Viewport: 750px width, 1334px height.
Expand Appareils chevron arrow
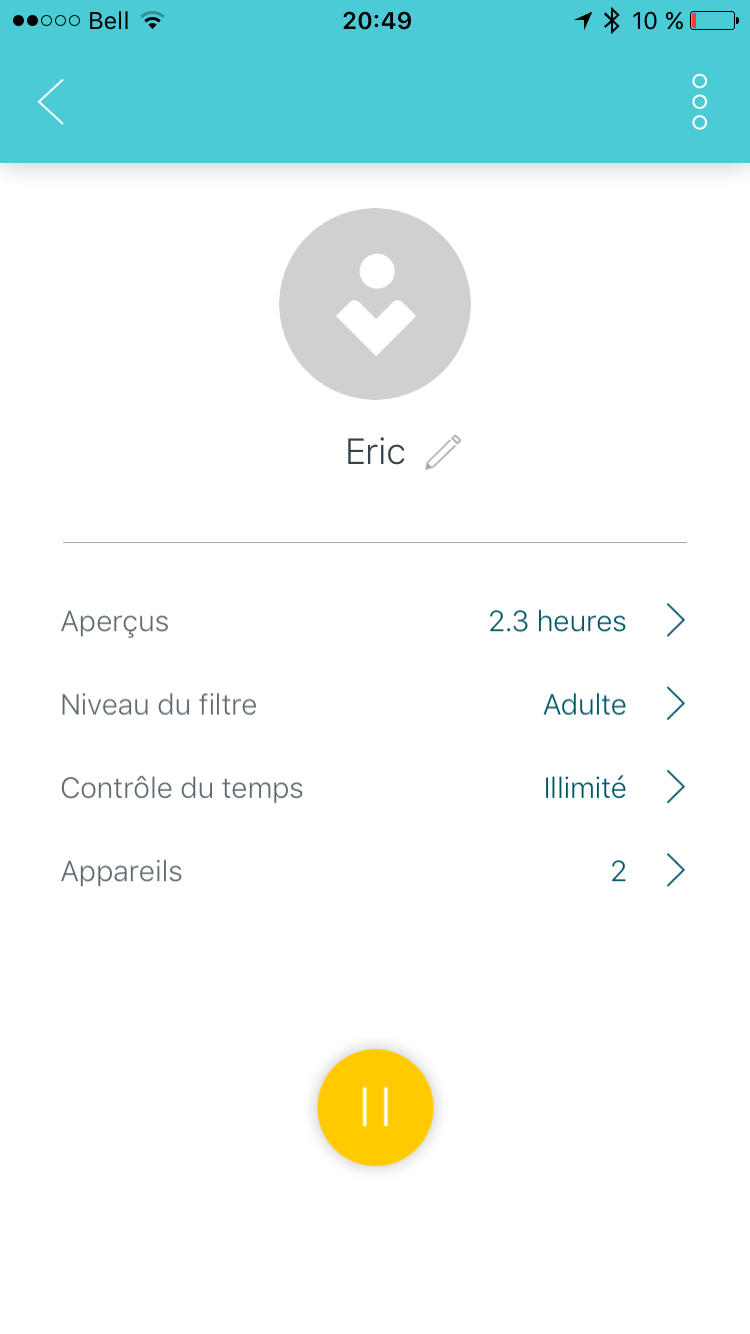676,872
